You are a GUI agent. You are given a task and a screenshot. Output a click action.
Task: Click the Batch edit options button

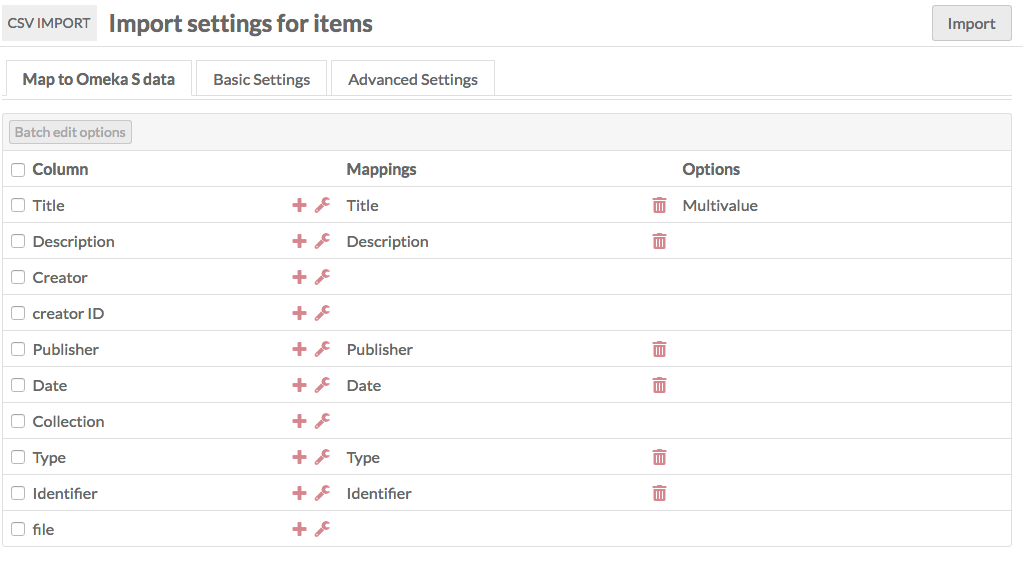[x=70, y=132]
